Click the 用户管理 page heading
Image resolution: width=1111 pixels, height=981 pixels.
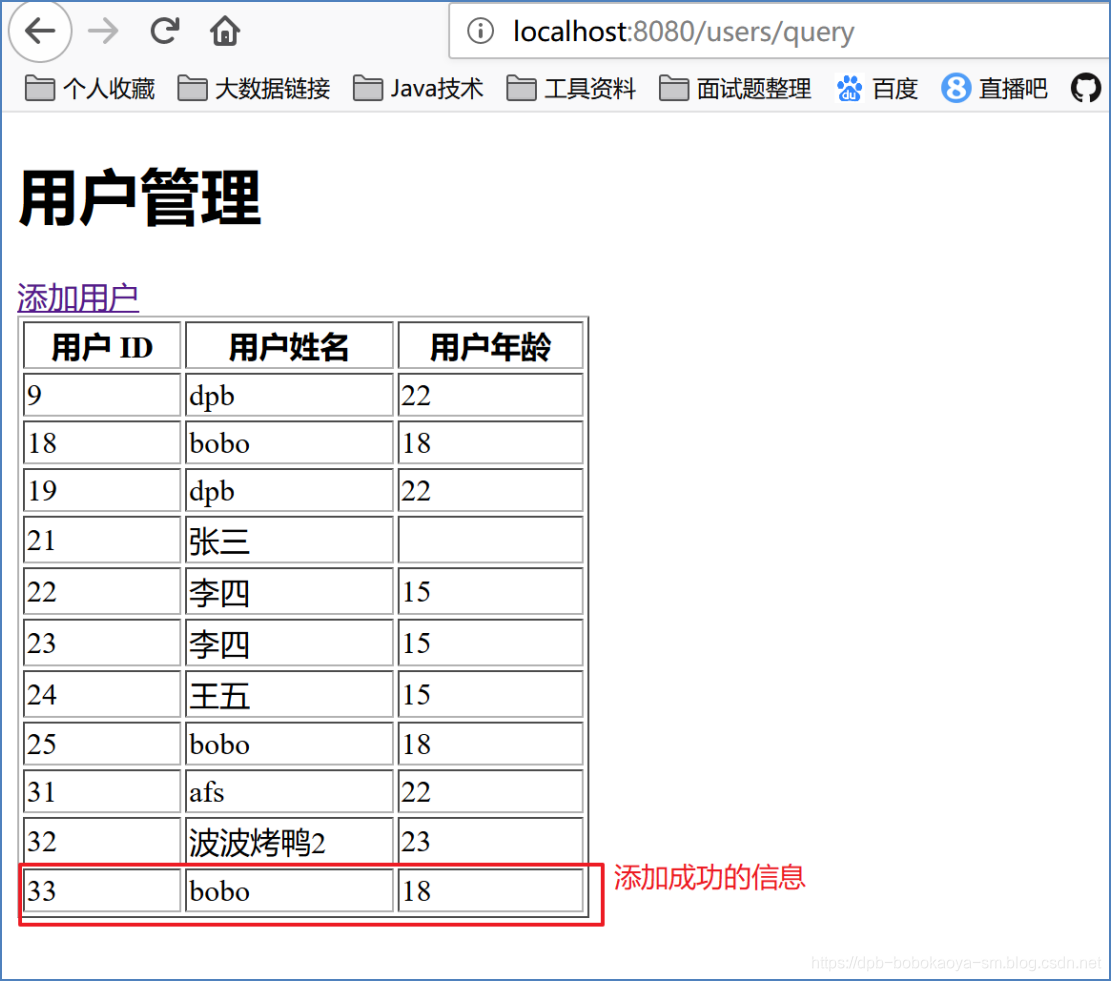[x=140, y=198]
